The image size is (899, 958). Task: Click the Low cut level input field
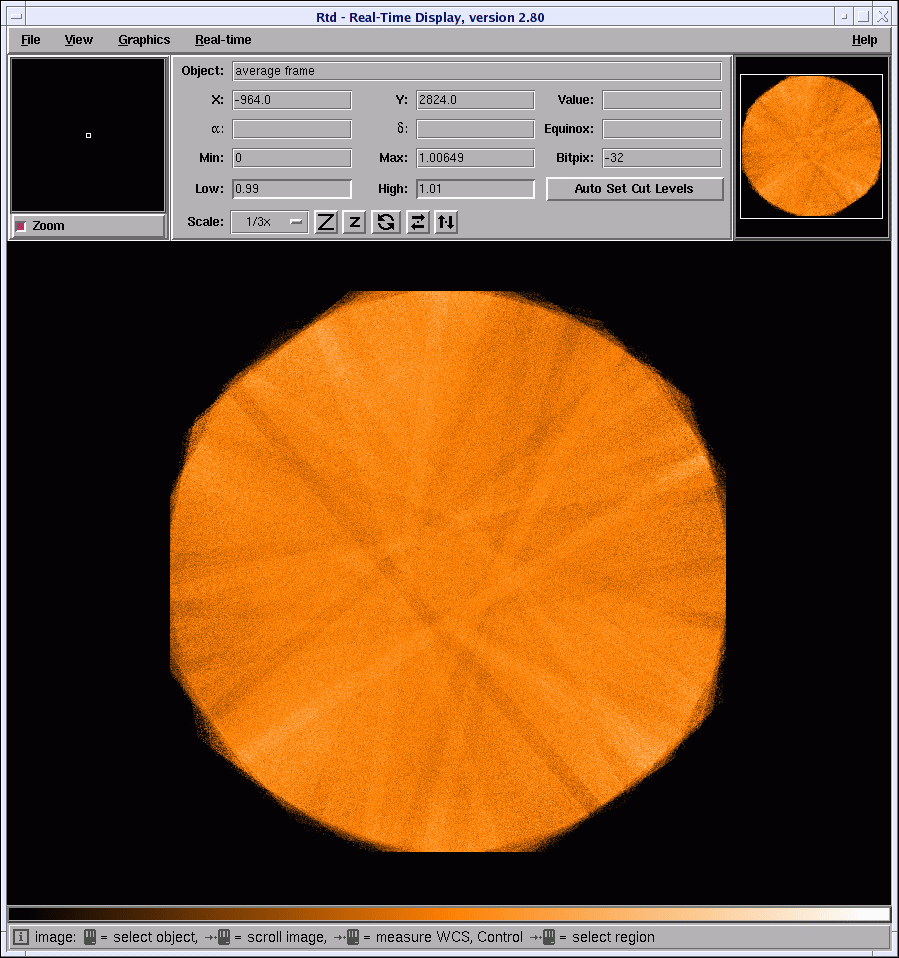[292, 189]
